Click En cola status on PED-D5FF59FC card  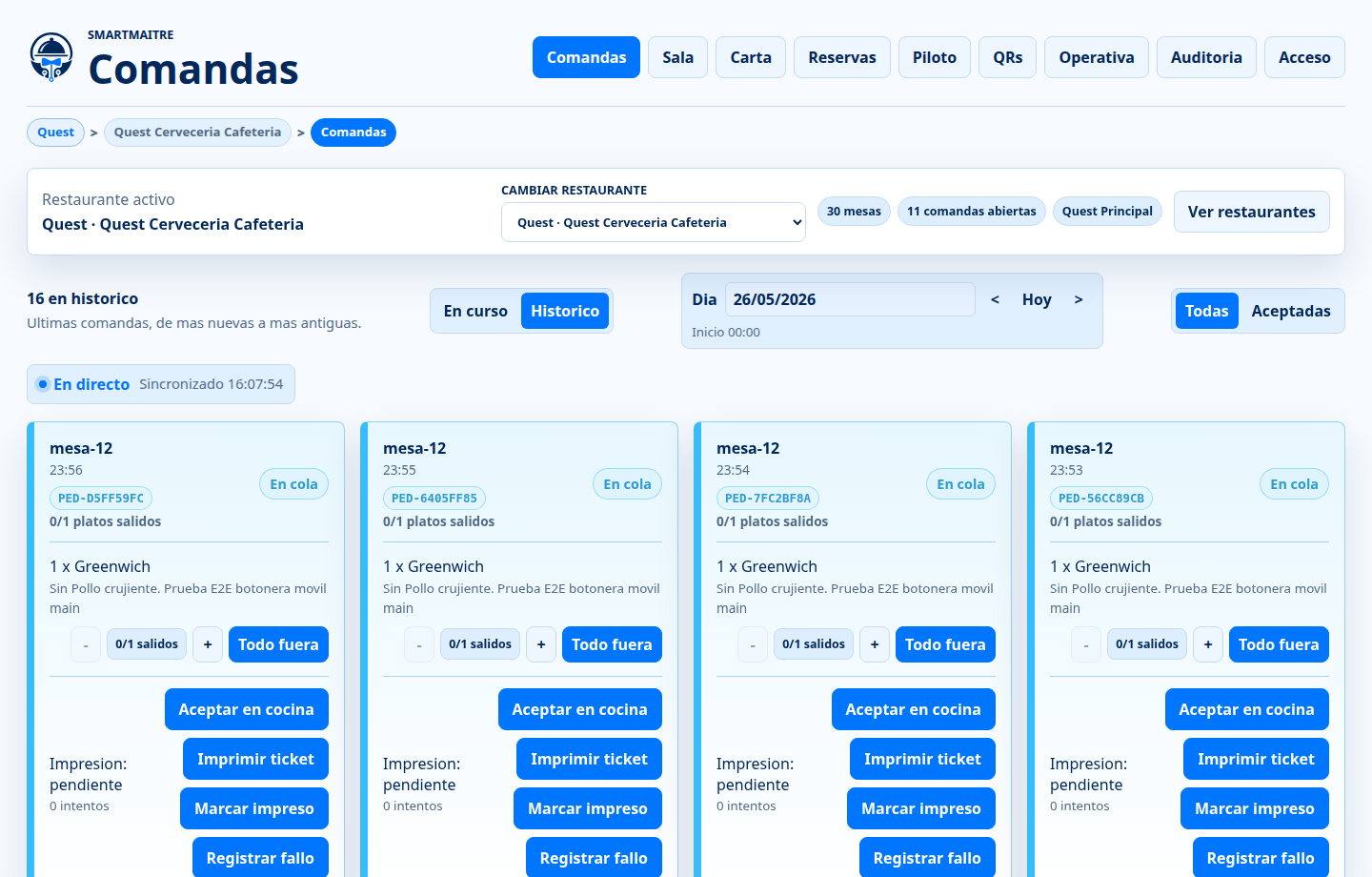pos(293,484)
